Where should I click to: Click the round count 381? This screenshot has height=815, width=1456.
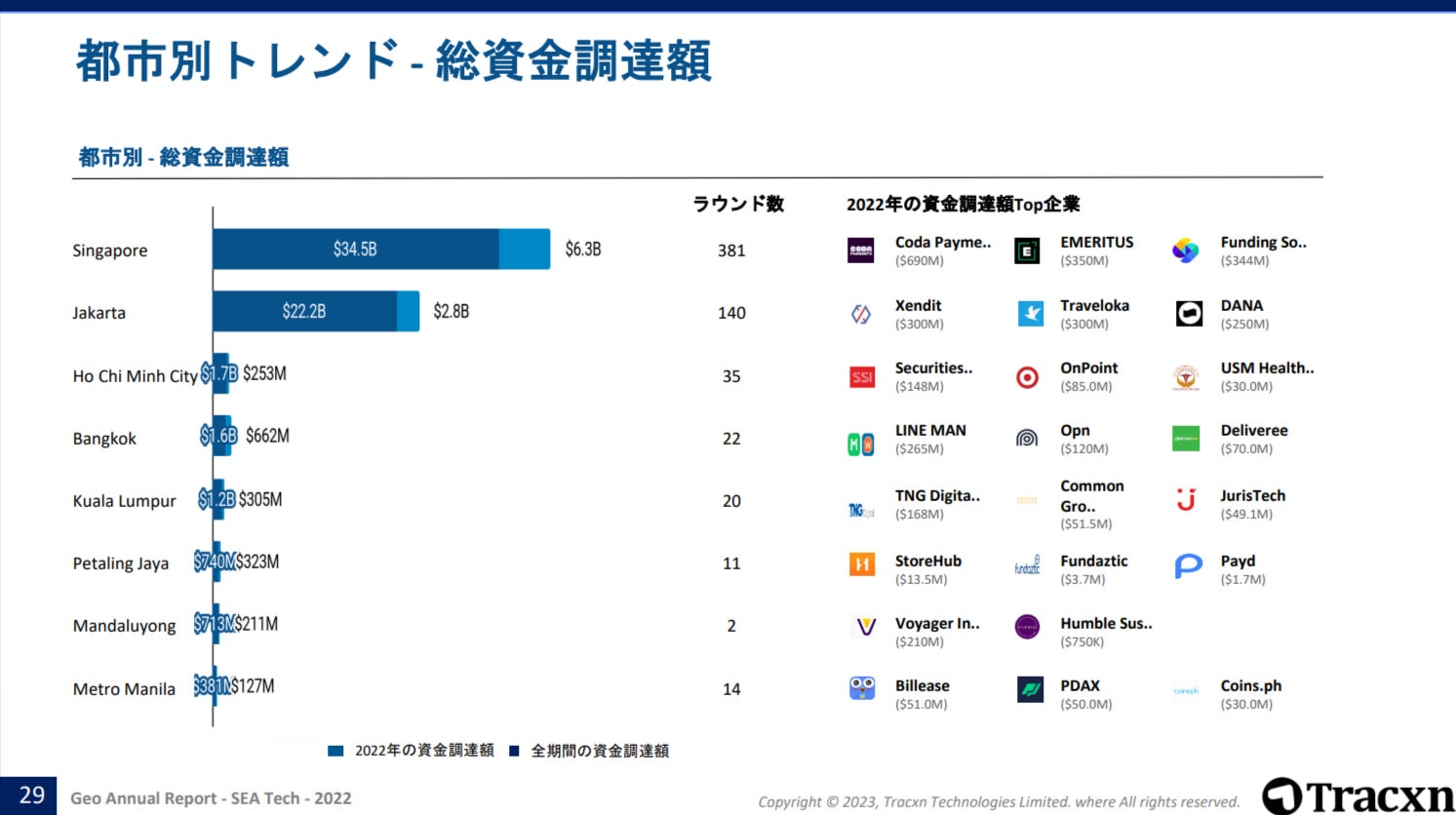click(731, 251)
